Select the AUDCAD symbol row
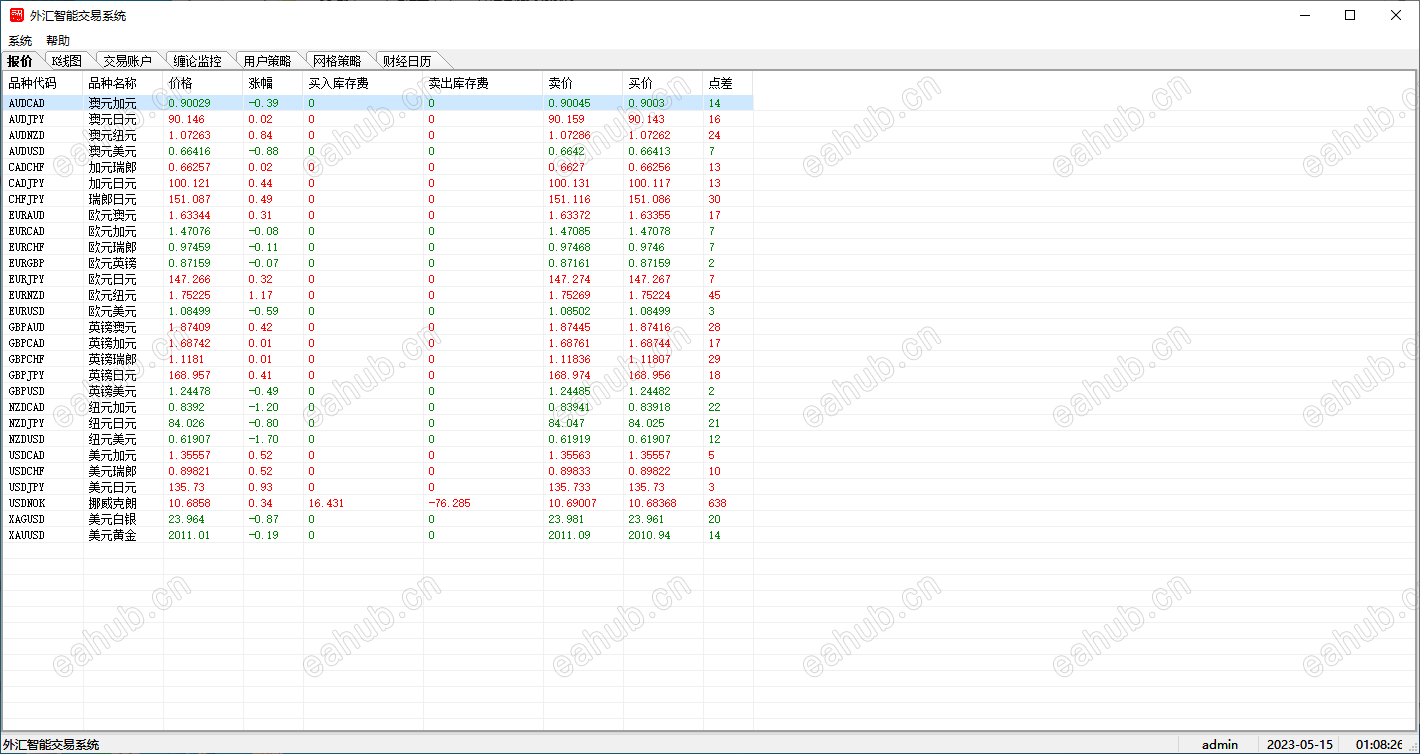Viewport: 1420px width, 754px height. pos(378,103)
